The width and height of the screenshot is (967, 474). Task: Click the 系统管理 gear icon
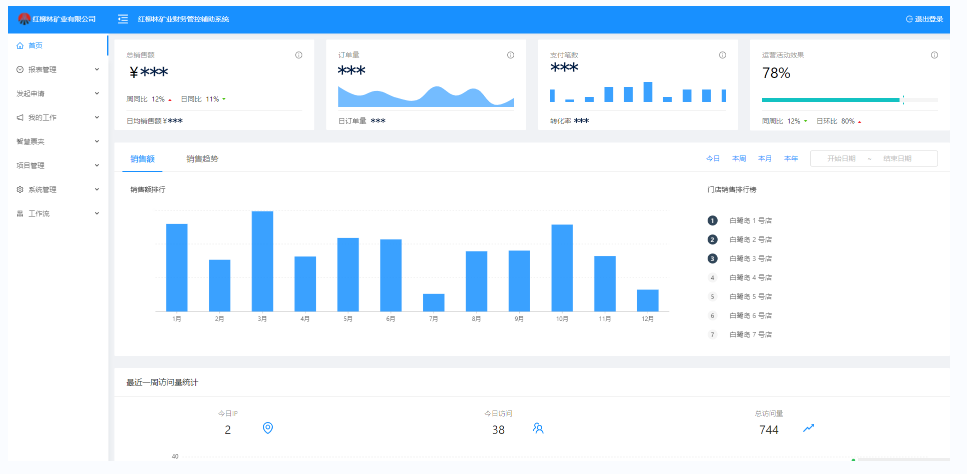20,190
